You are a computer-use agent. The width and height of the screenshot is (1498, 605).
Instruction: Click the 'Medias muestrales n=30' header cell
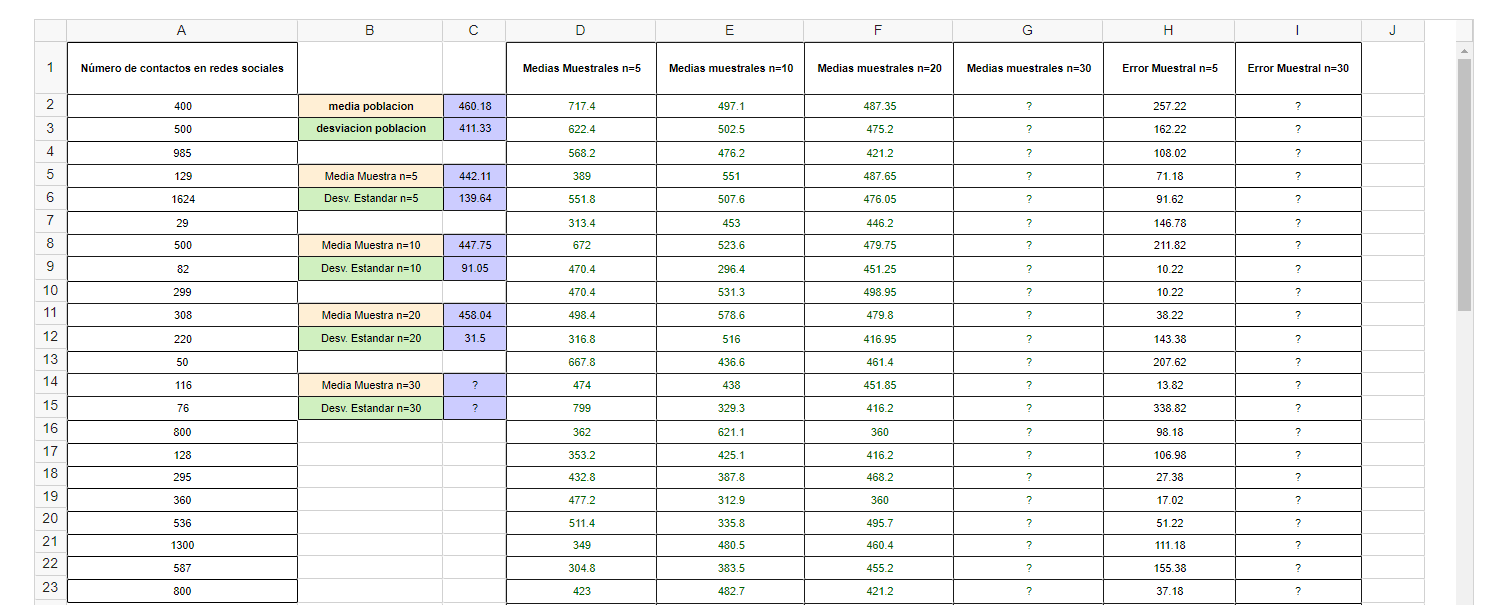(x=1028, y=68)
